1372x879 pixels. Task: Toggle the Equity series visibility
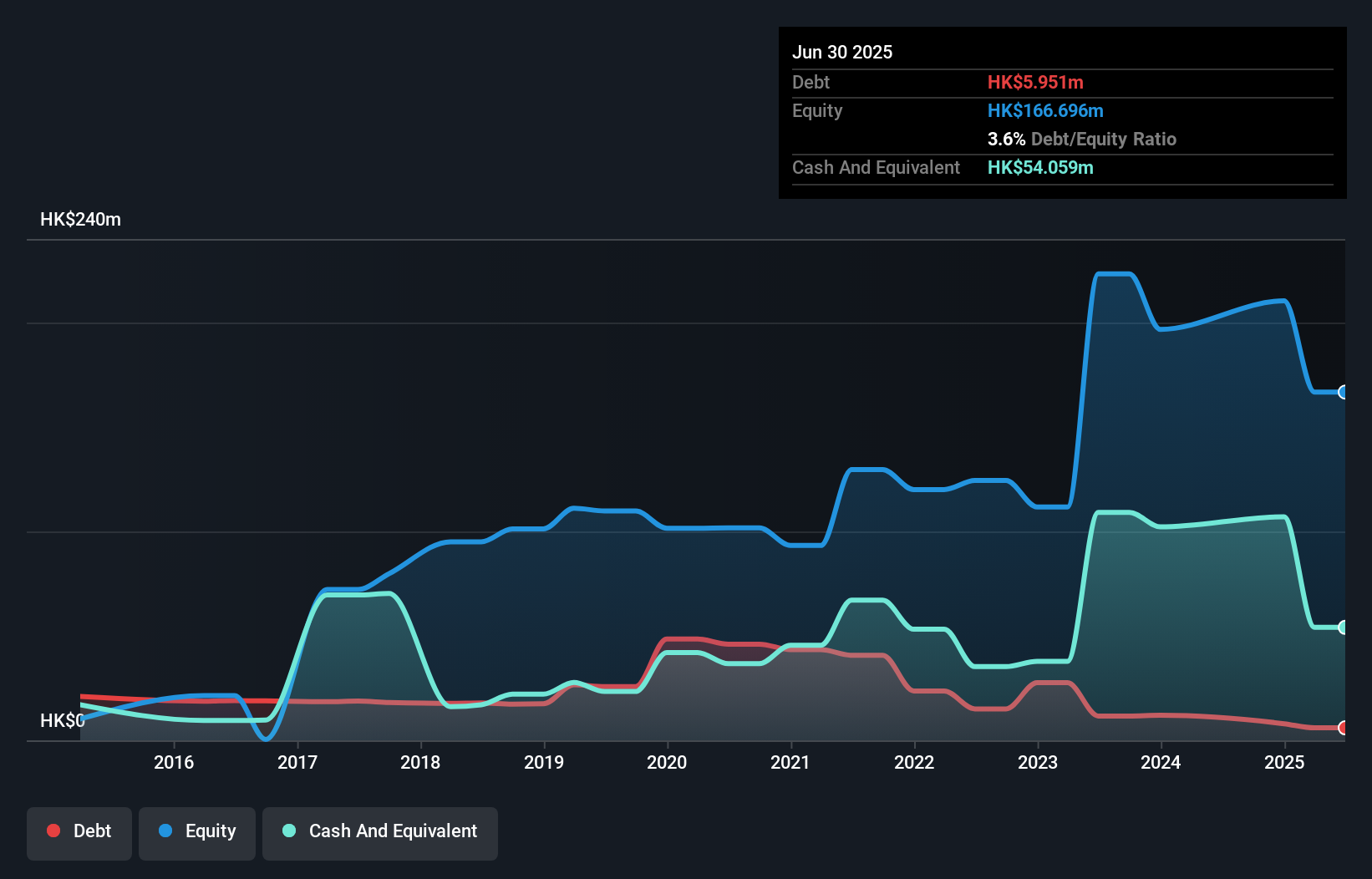coord(197,832)
